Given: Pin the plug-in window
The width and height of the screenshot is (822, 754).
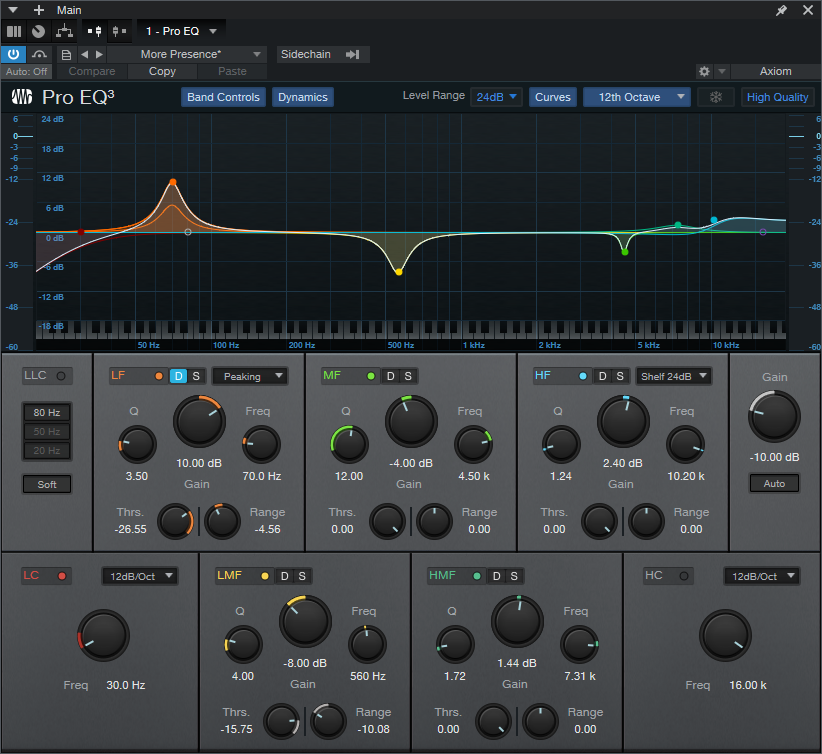Looking at the screenshot, I should tap(782, 10).
